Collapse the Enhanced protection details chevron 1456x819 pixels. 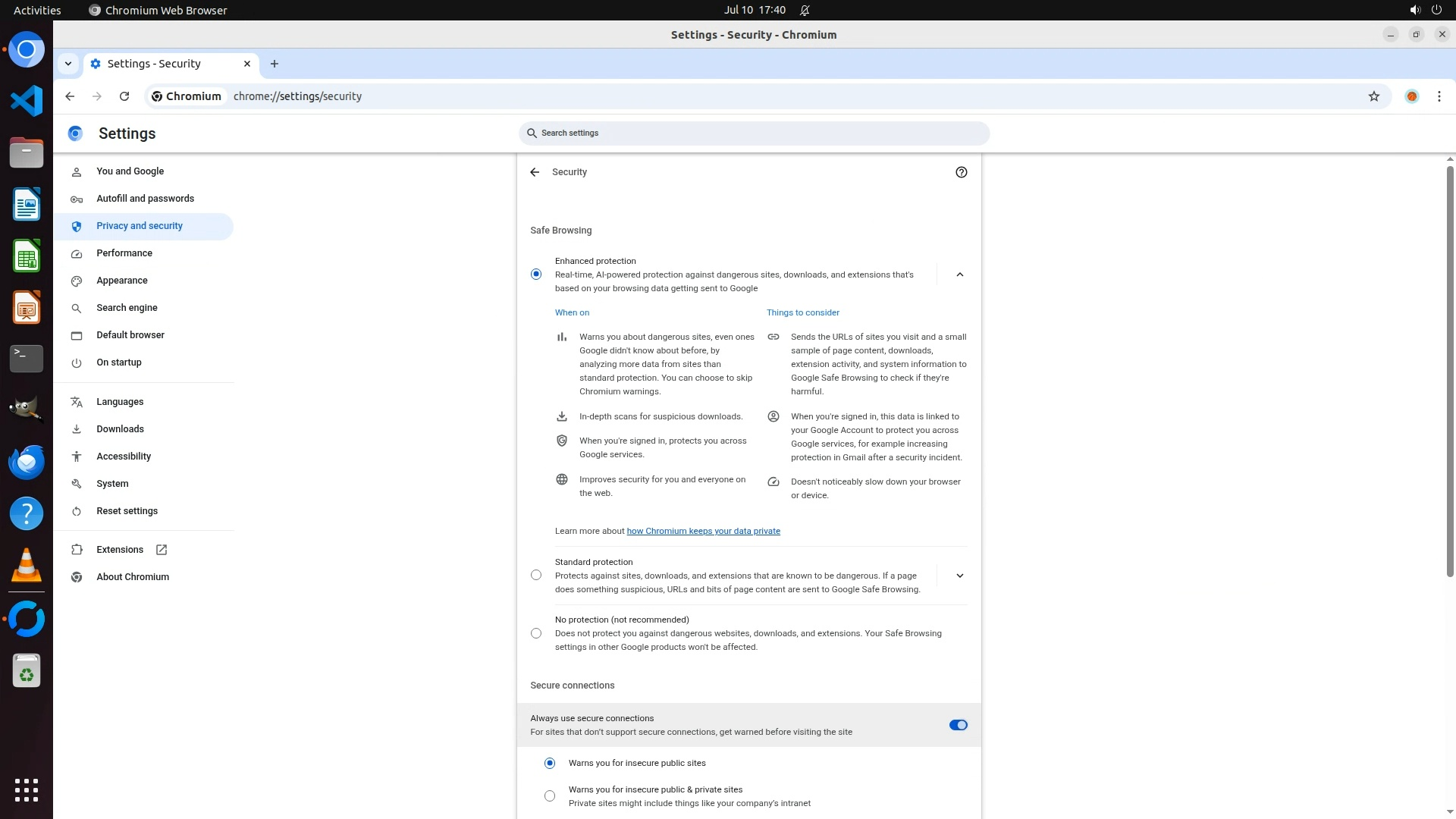coord(959,275)
